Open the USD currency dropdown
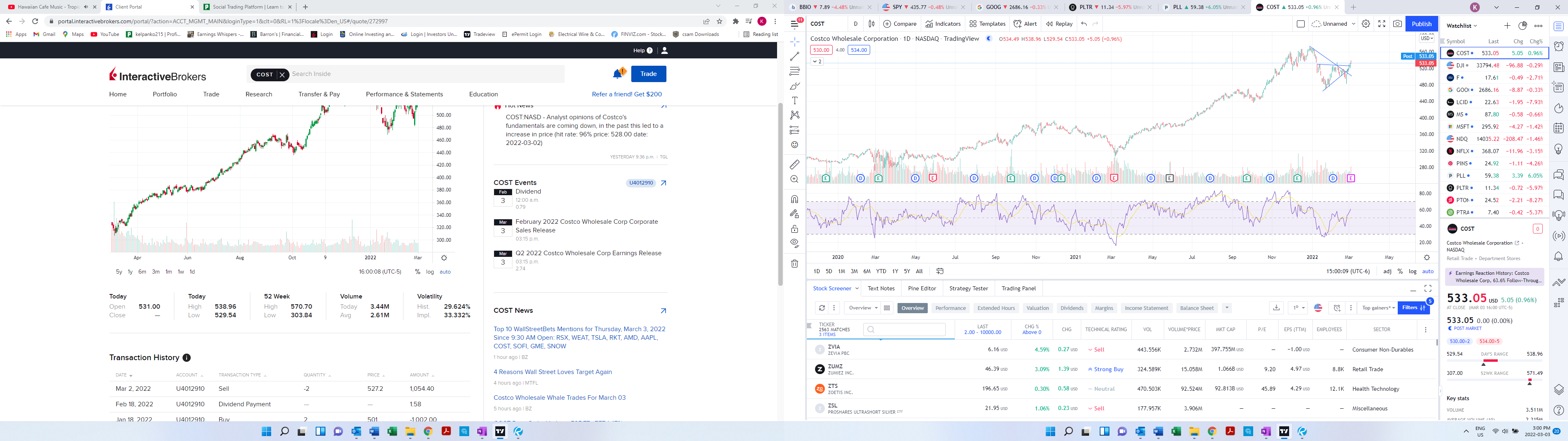Image resolution: width=1568 pixels, height=441 pixels. [1426, 38]
